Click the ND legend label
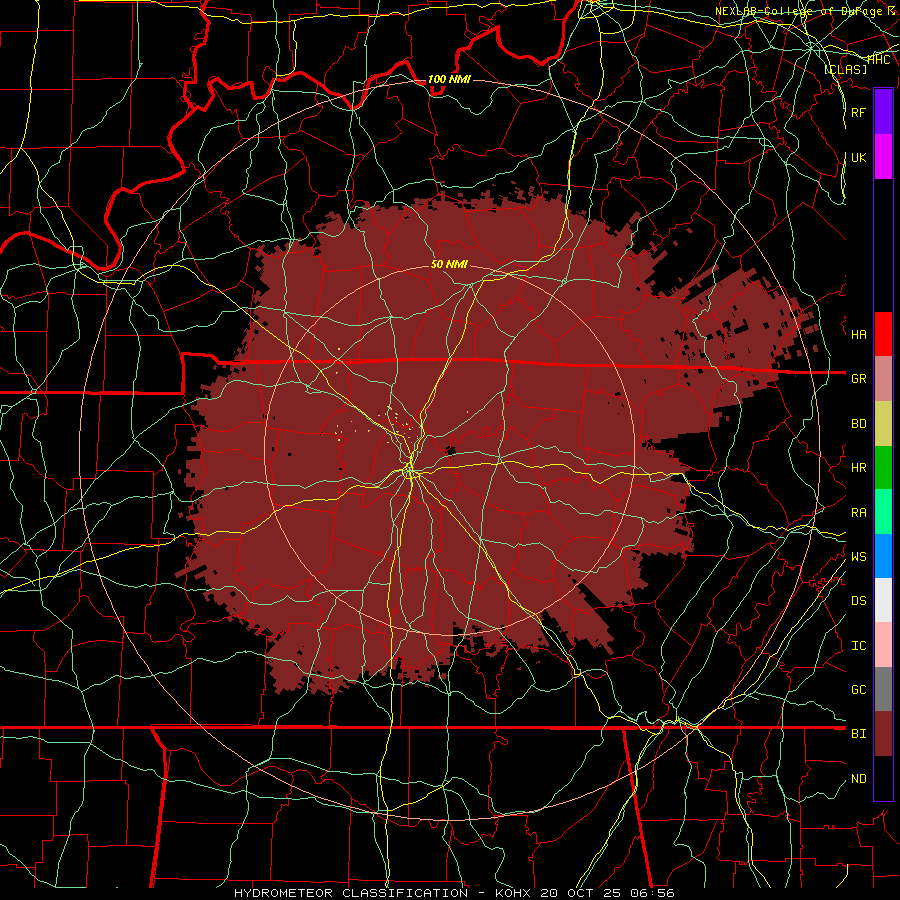This screenshot has height=900, width=900. tap(858, 779)
